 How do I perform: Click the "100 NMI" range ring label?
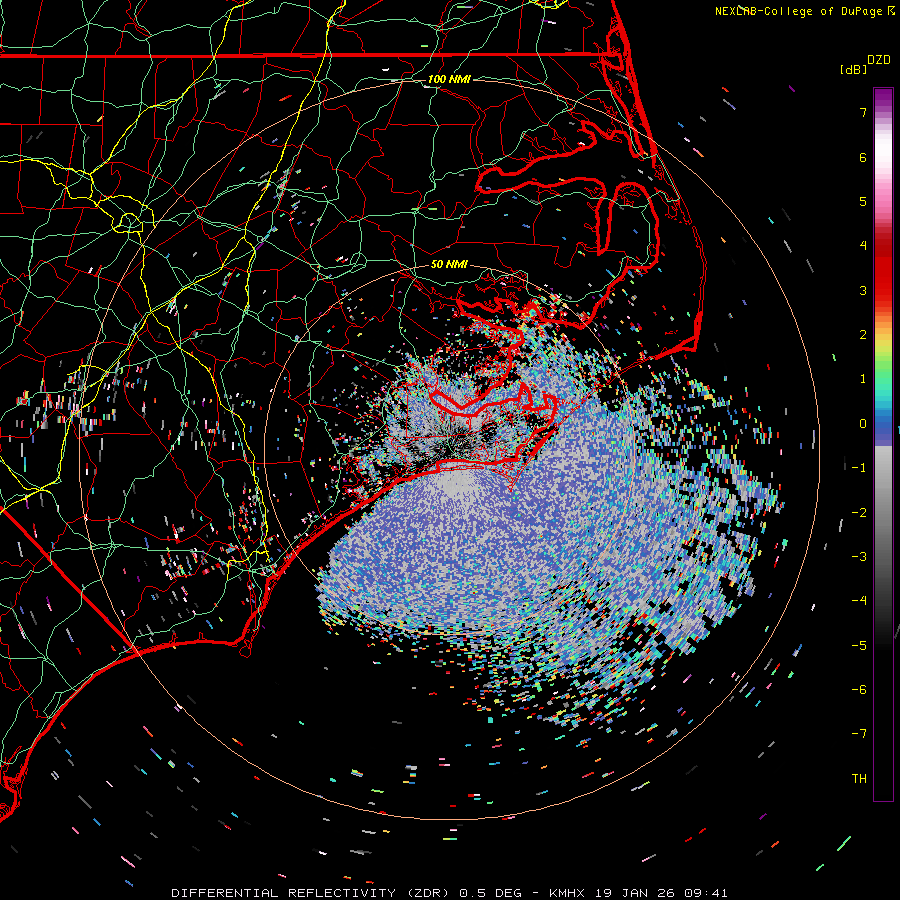(449, 79)
